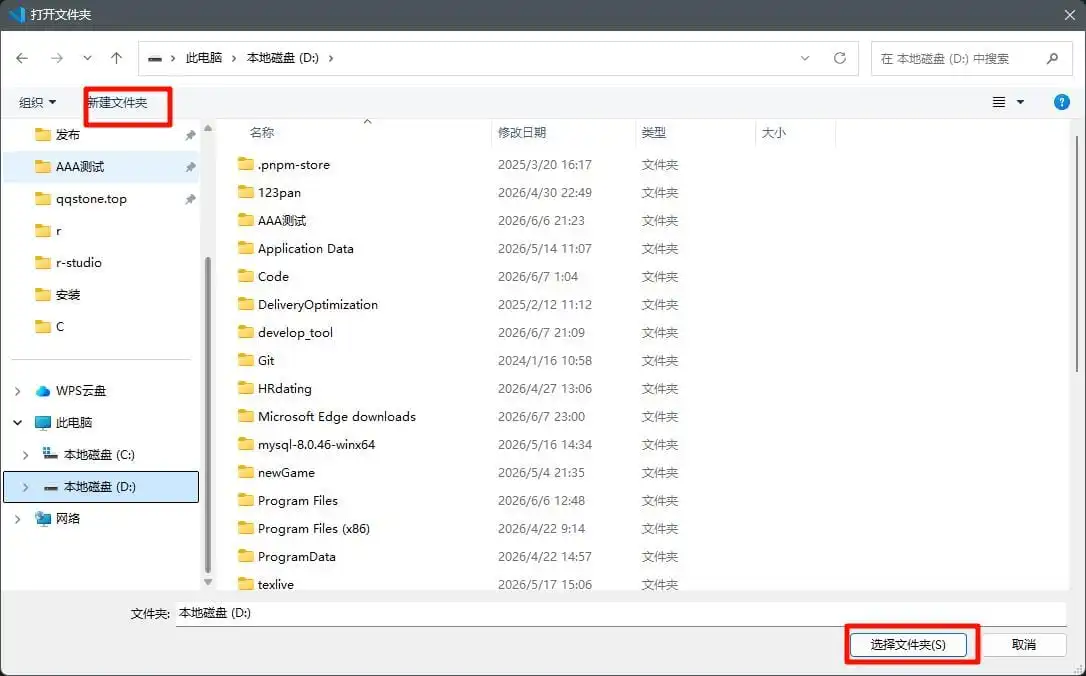The image size is (1086, 676).
Task: Go back with the left arrow
Action: 22,58
